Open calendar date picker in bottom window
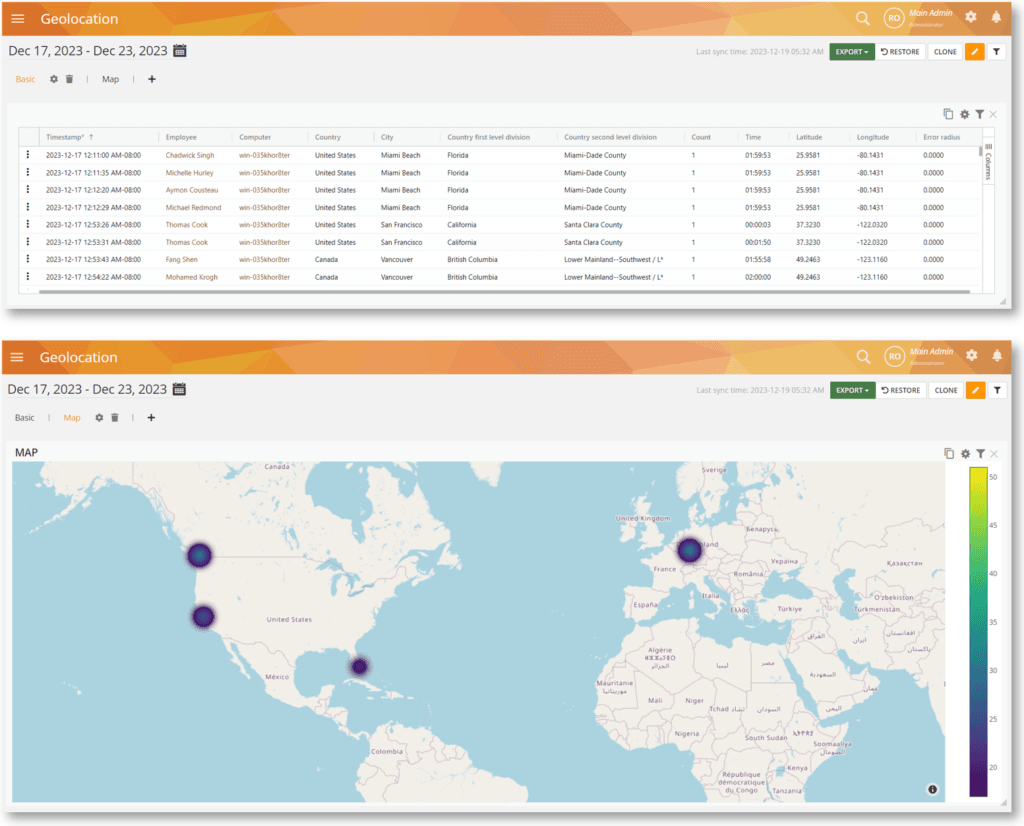The height and width of the screenshot is (826, 1024). (x=179, y=389)
